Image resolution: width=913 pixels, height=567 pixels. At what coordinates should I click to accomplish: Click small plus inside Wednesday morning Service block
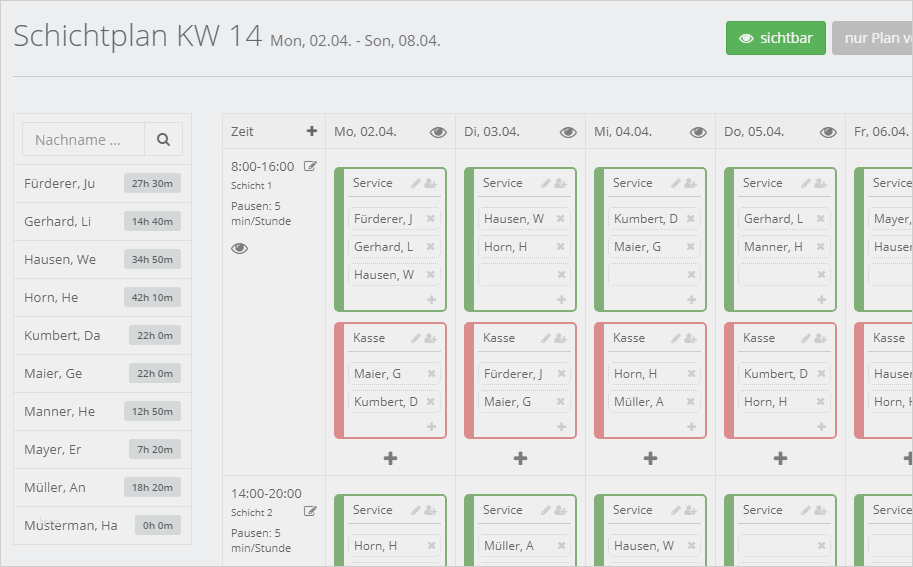(691, 299)
